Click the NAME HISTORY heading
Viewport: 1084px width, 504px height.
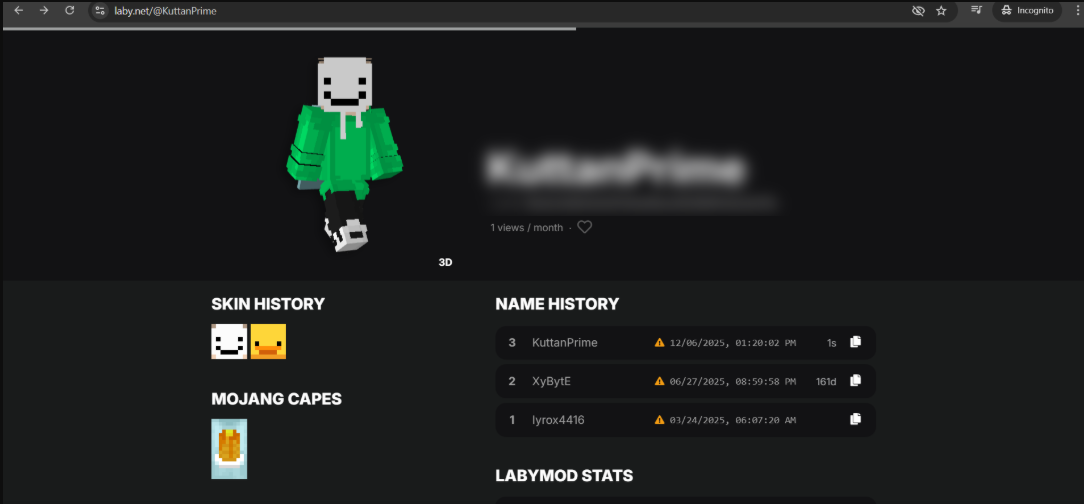557,304
